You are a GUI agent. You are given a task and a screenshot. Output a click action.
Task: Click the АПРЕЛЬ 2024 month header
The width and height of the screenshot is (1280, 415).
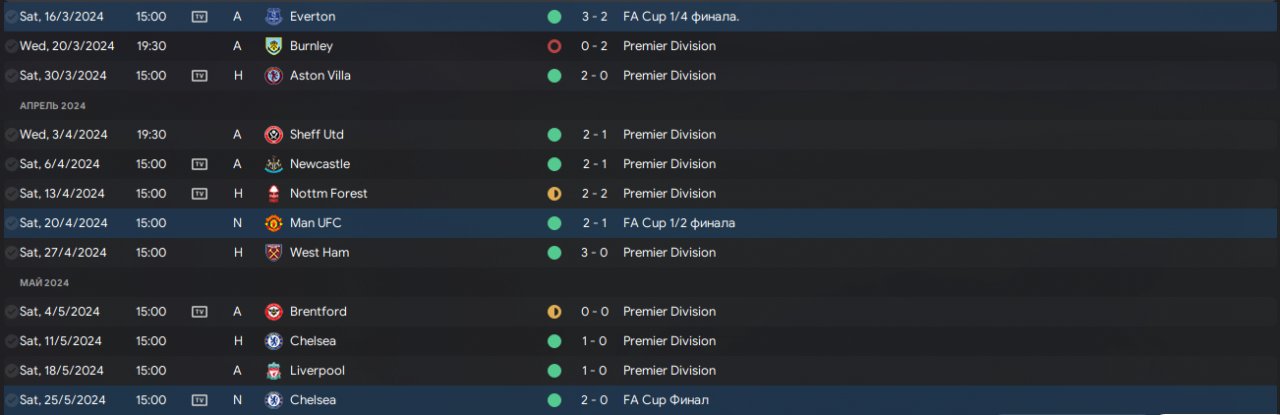click(x=53, y=105)
